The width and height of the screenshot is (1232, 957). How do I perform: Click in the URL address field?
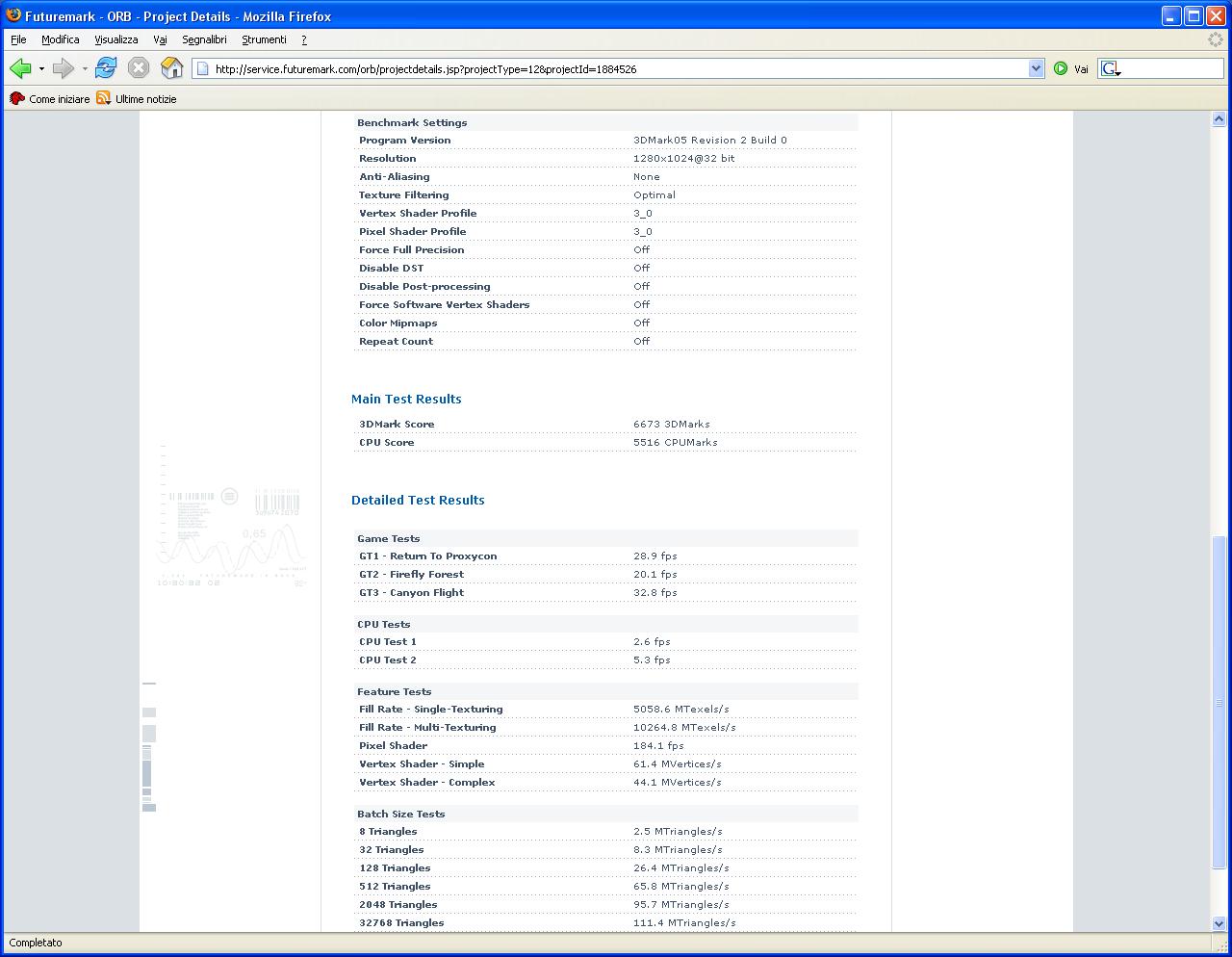(x=619, y=68)
